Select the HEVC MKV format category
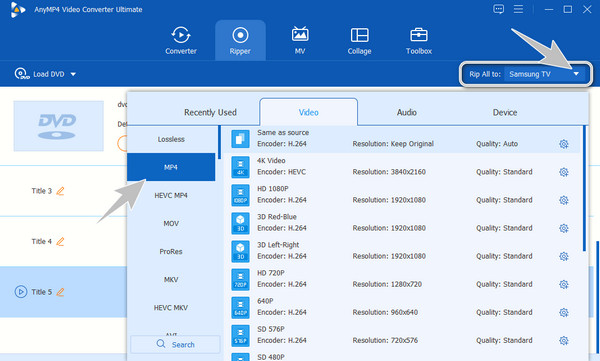This screenshot has width=600, height=361. (x=171, y=307)
